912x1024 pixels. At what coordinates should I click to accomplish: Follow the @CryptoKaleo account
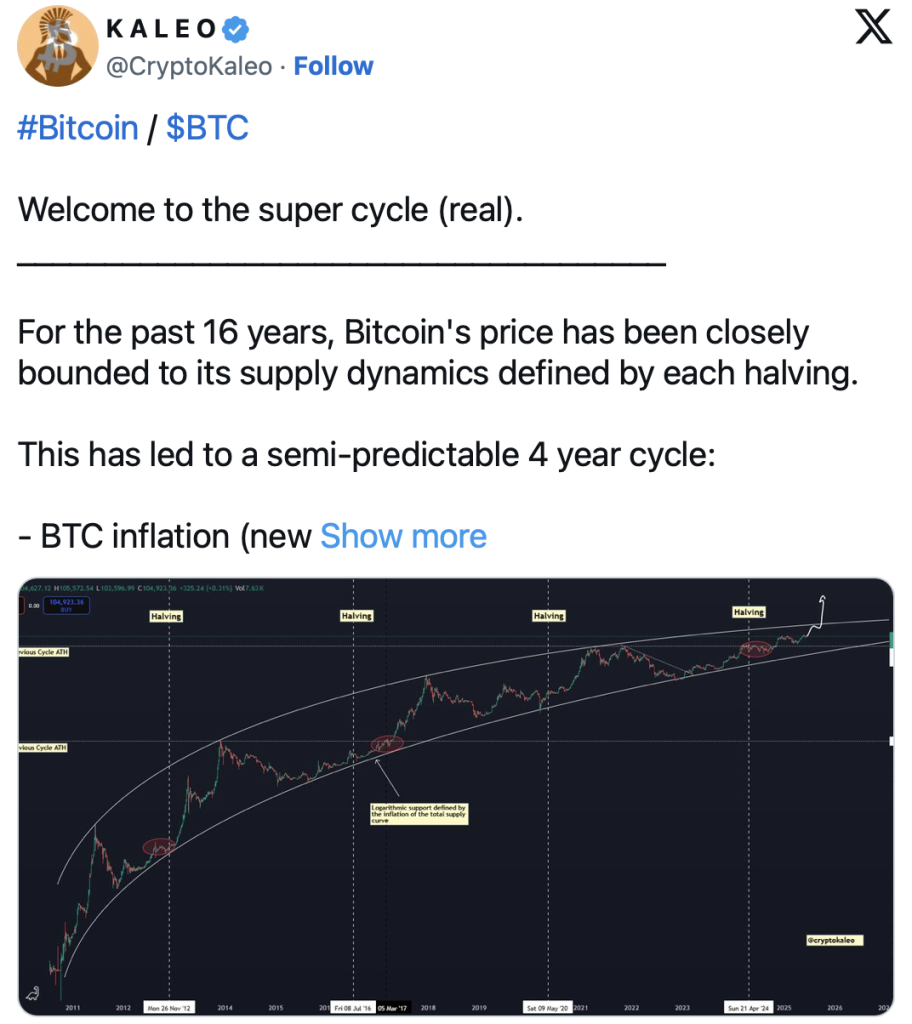333,66
